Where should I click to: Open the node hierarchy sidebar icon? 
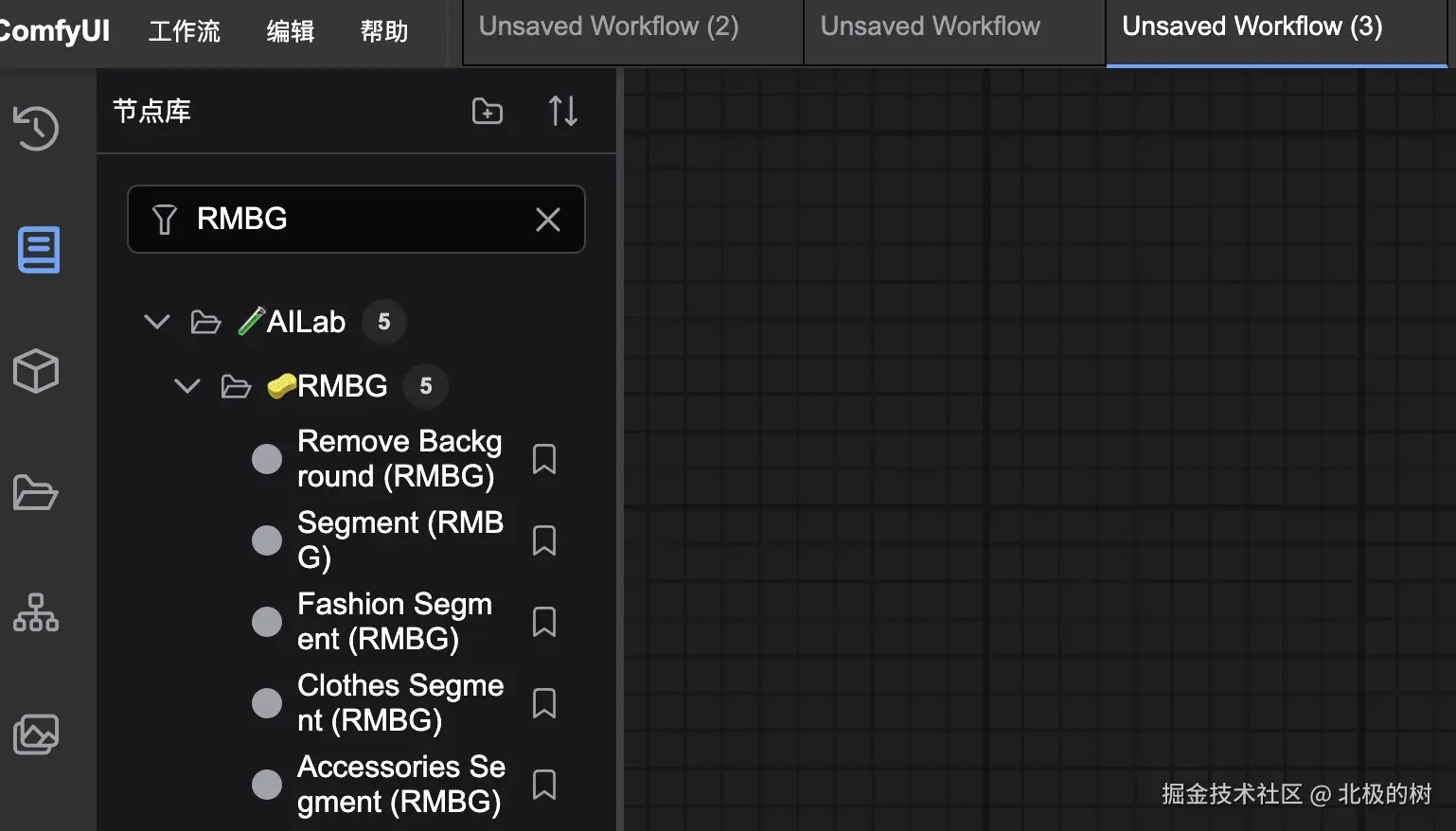[36, 612]
